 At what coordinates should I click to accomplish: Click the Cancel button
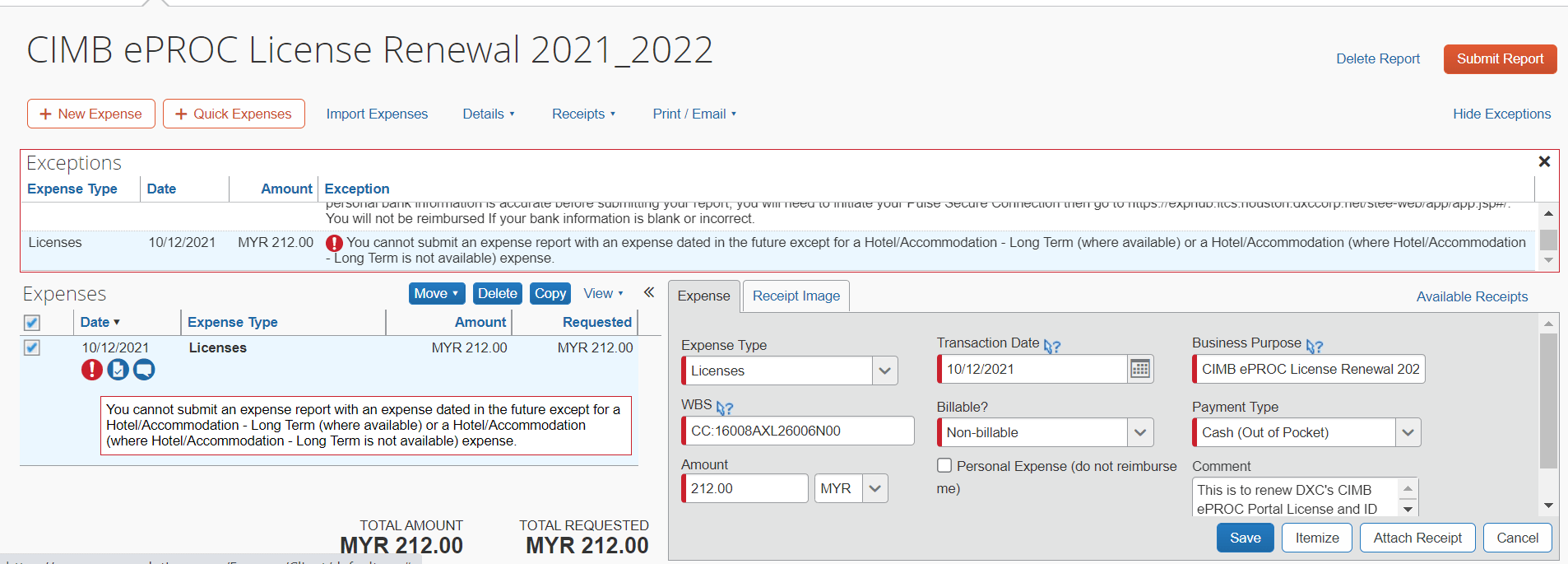[x=1517, y=538]
